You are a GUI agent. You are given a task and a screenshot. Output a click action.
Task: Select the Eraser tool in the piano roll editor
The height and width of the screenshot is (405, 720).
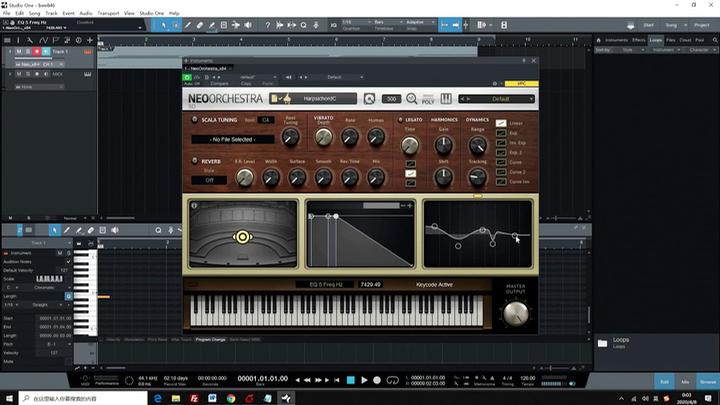[90, 230]
